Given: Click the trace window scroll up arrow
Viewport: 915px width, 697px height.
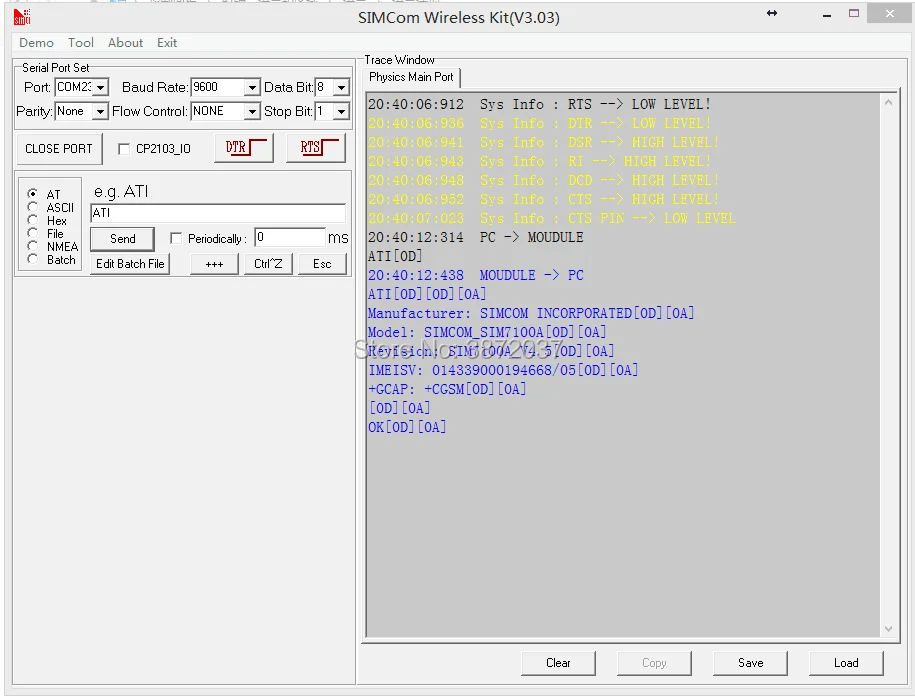Looking at the screenshot, I should (x=888, y=103).
